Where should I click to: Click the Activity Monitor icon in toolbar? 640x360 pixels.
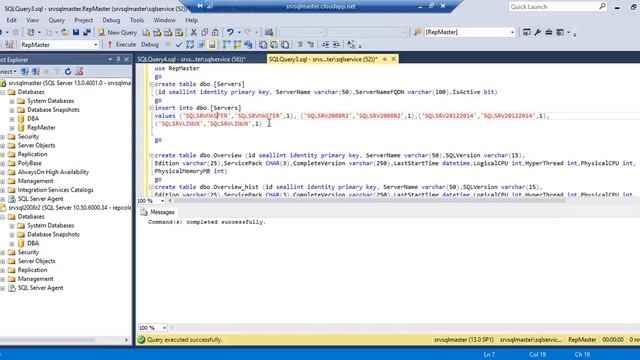269,32
